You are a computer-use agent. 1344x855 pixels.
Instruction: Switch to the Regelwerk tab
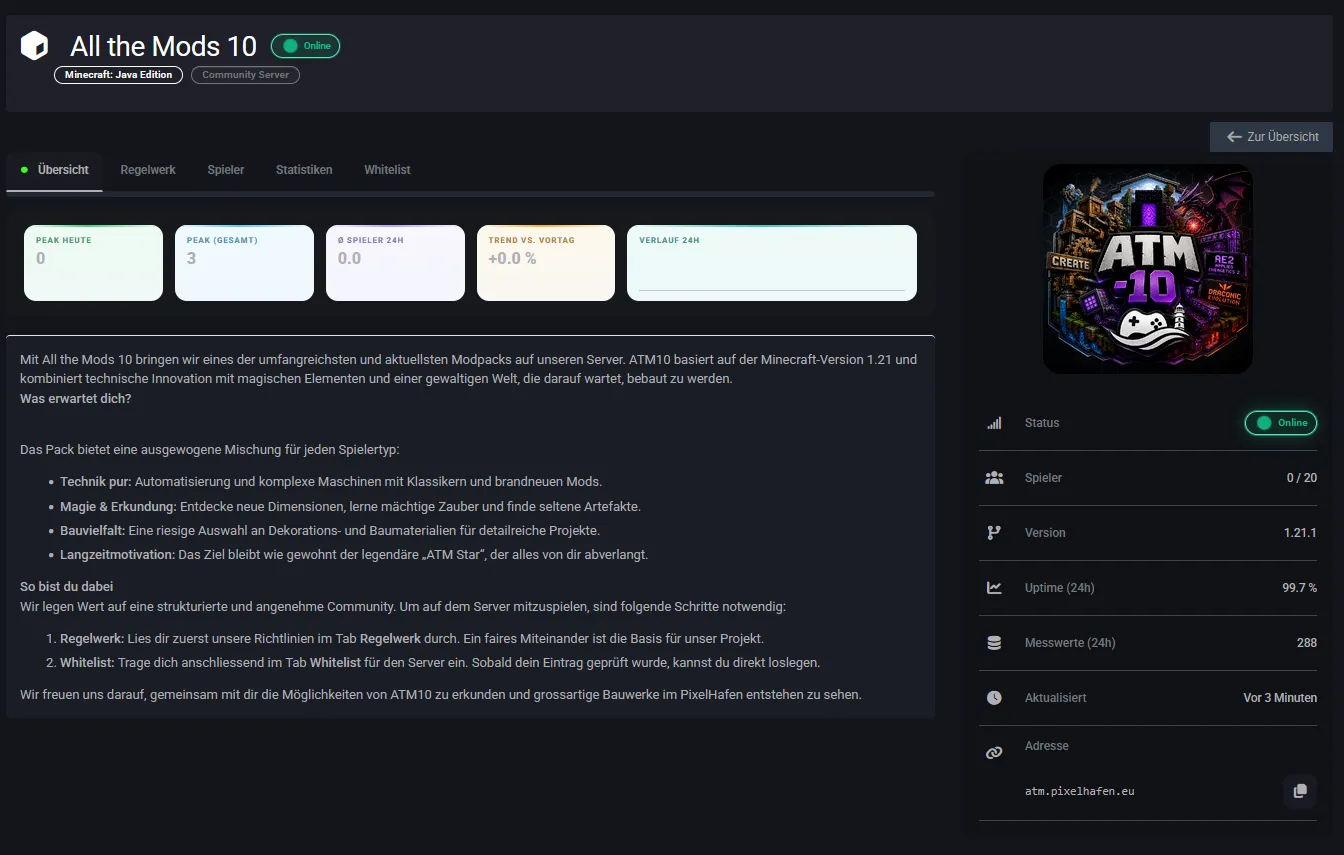click(x=148, y=170)
